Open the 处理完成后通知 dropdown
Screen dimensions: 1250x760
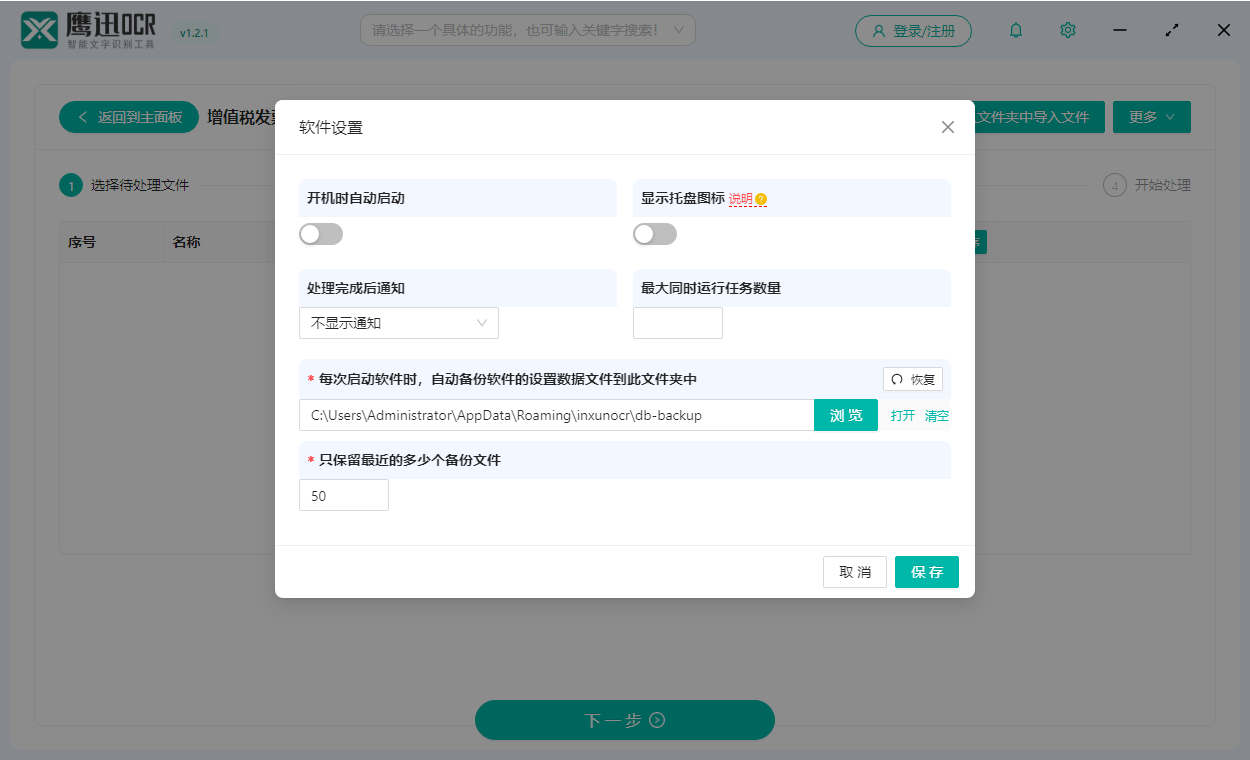click(x=399, y=323)
